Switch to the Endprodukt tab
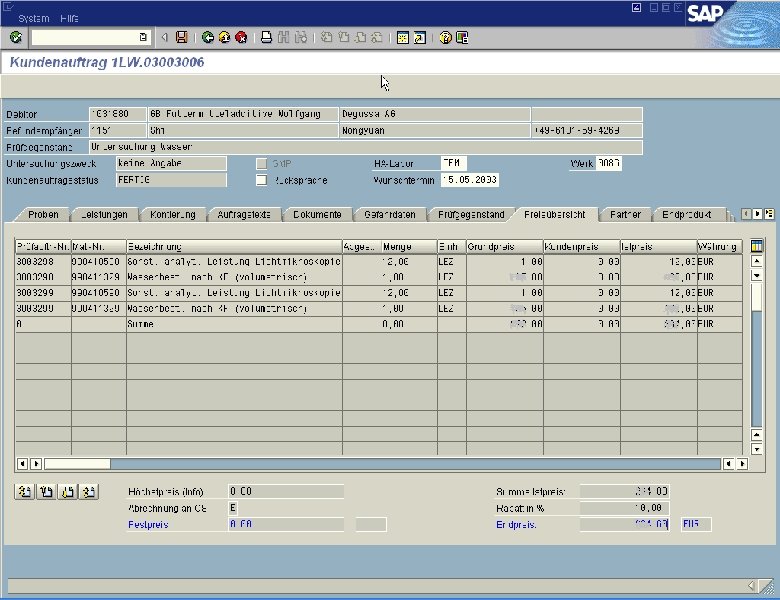780x600 pixels. point(686,214)
